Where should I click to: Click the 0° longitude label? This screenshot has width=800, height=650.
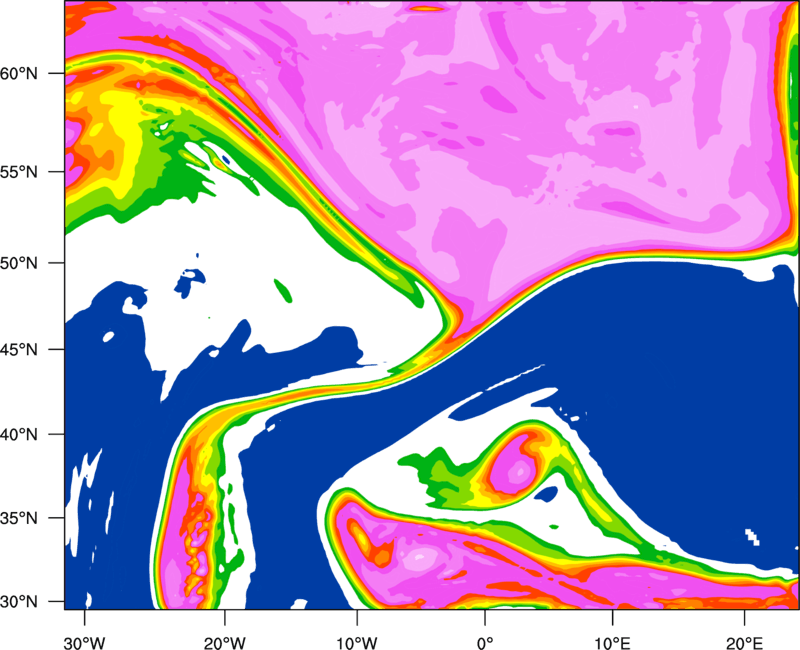coord(485,643)
